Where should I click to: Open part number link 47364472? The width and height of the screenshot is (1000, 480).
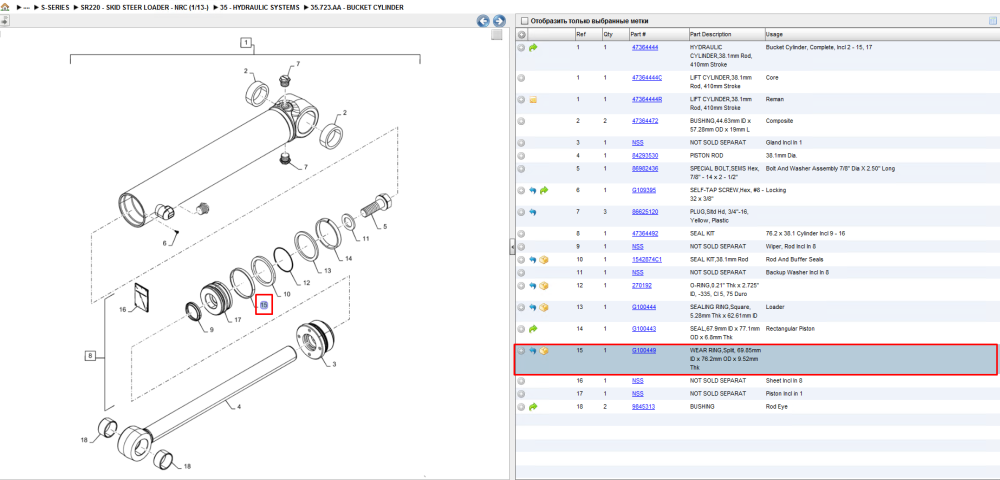(645, 120)
